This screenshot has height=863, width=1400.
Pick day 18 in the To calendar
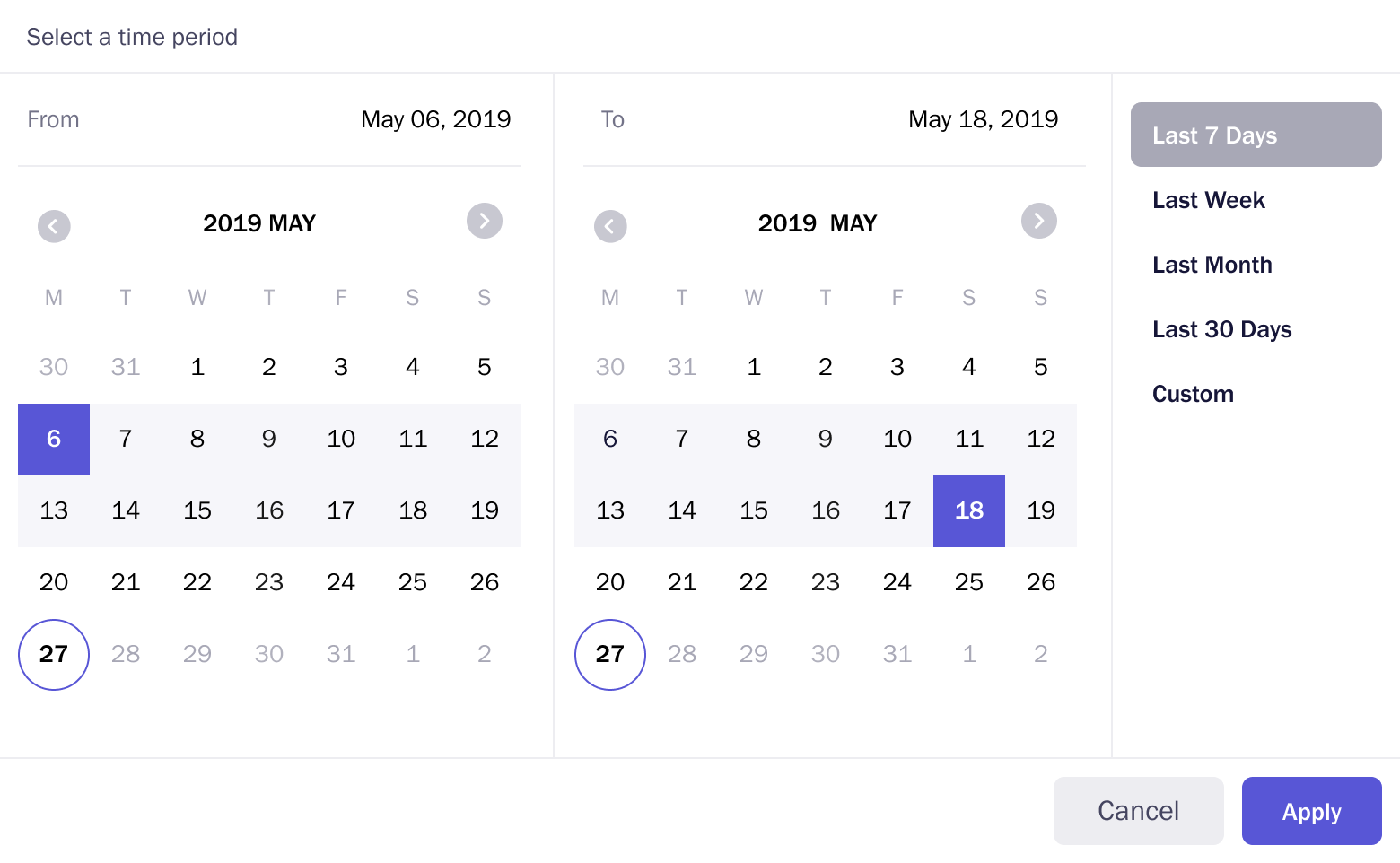point(969,510)
